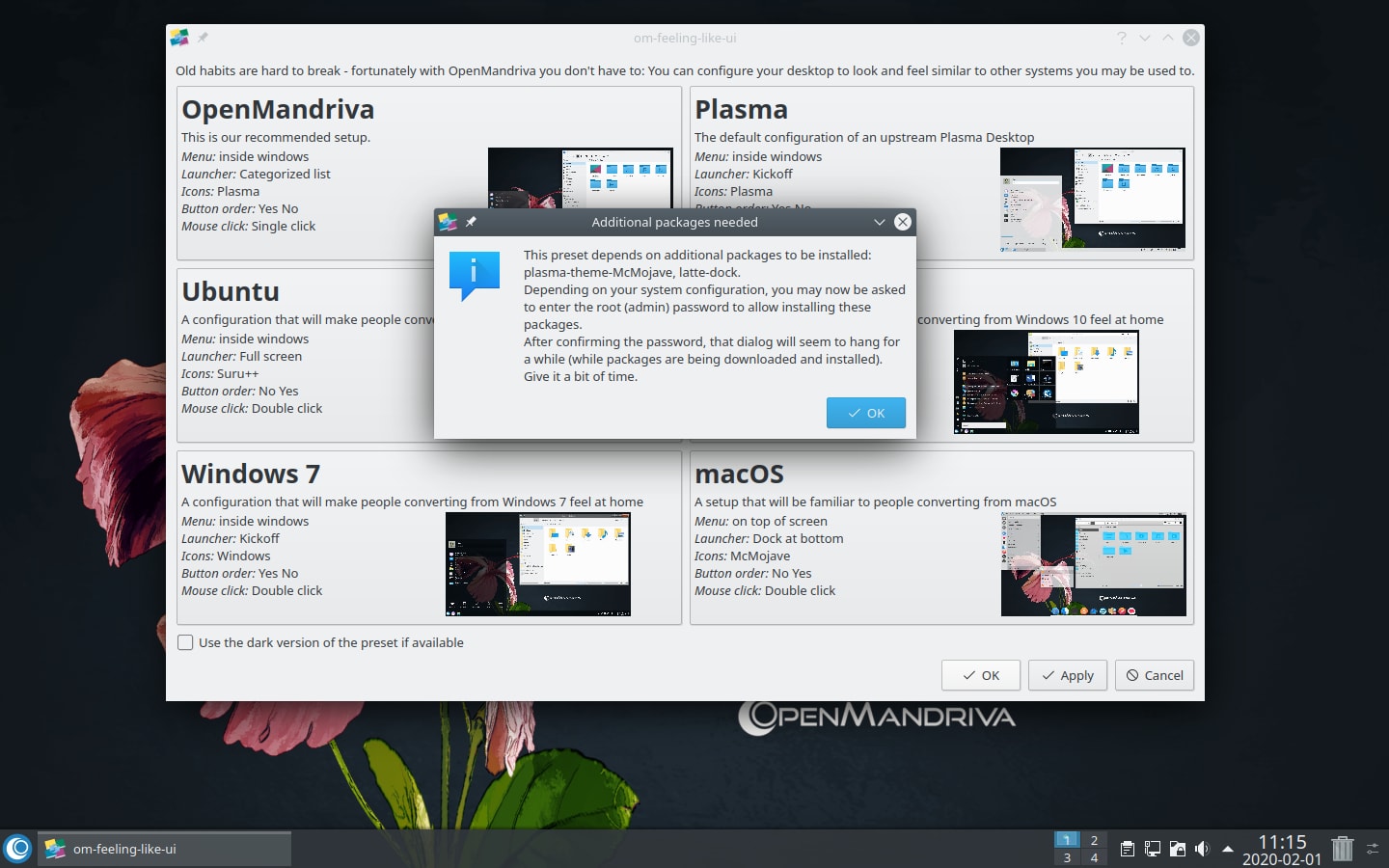Image resolution: width=1389 pixels, height=868 pixels.
Task: Click the pin icon in dialog title bar
Action: tap(471, 222)
